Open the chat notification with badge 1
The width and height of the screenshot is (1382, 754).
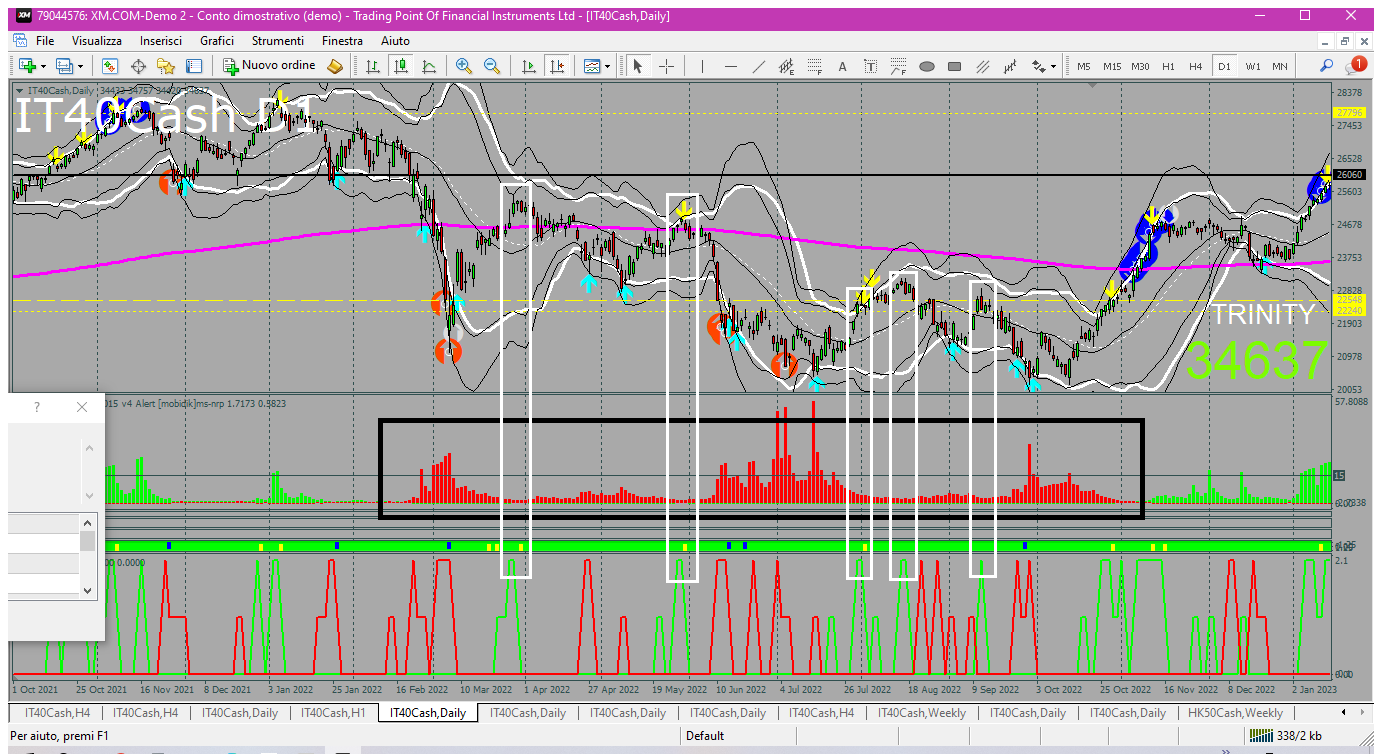point(1356,66)
